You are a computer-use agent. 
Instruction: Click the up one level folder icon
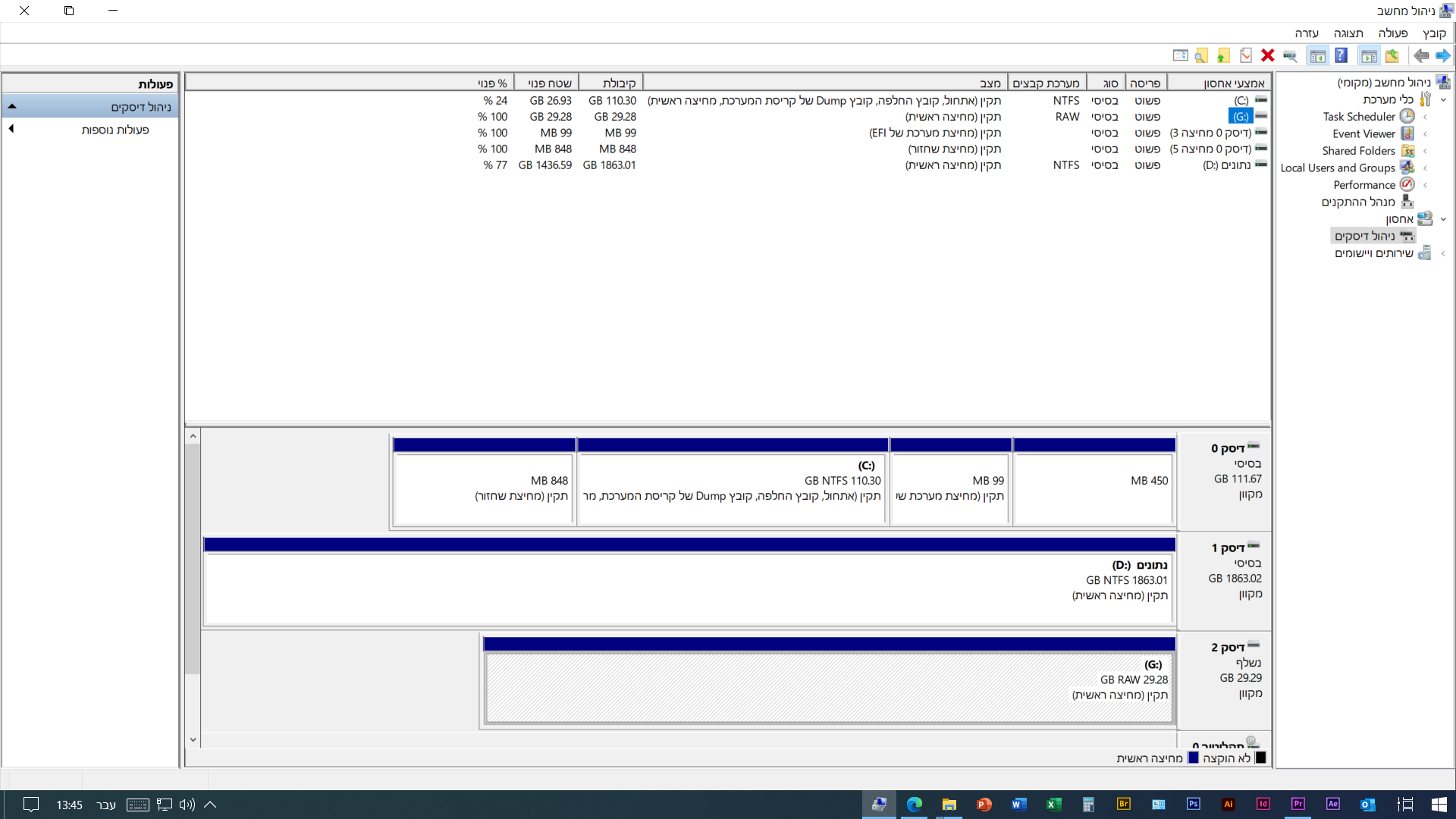tap(1392, 55)
